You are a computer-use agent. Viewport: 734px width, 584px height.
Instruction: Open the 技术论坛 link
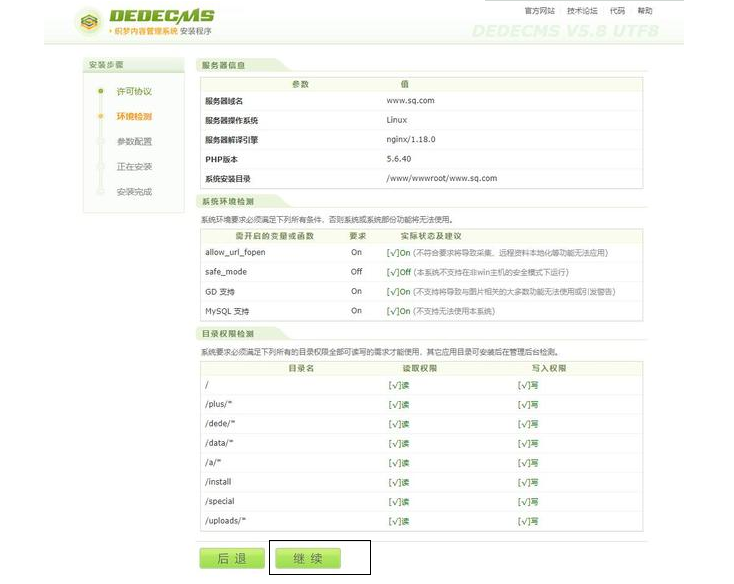(x=582, y=11)
